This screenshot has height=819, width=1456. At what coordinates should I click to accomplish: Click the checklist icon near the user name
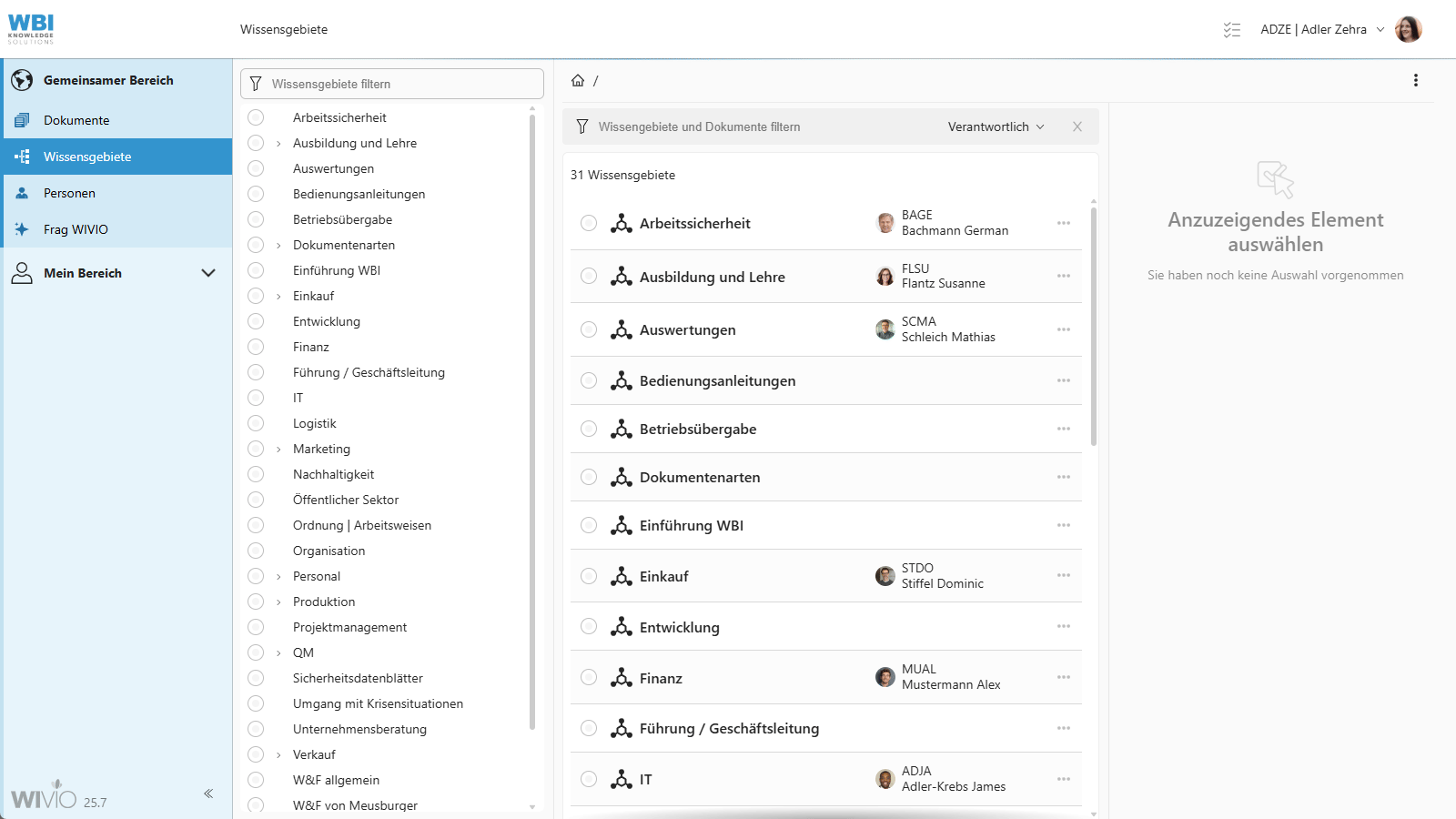click(1231, 29)
